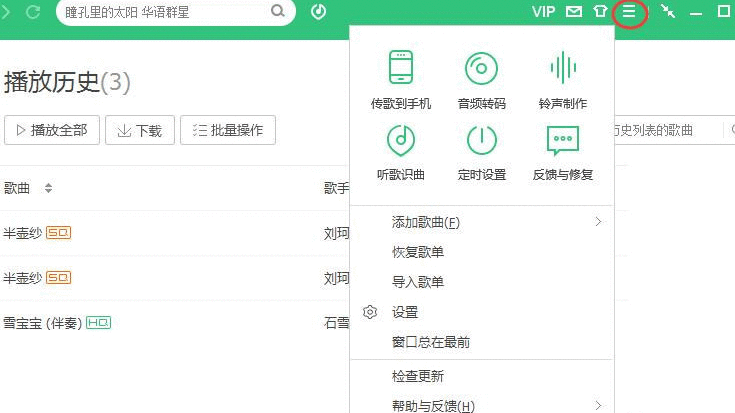This screenshot has width=735, height=413.
Task: Click the 下载 button
Action: pos(140,130)
